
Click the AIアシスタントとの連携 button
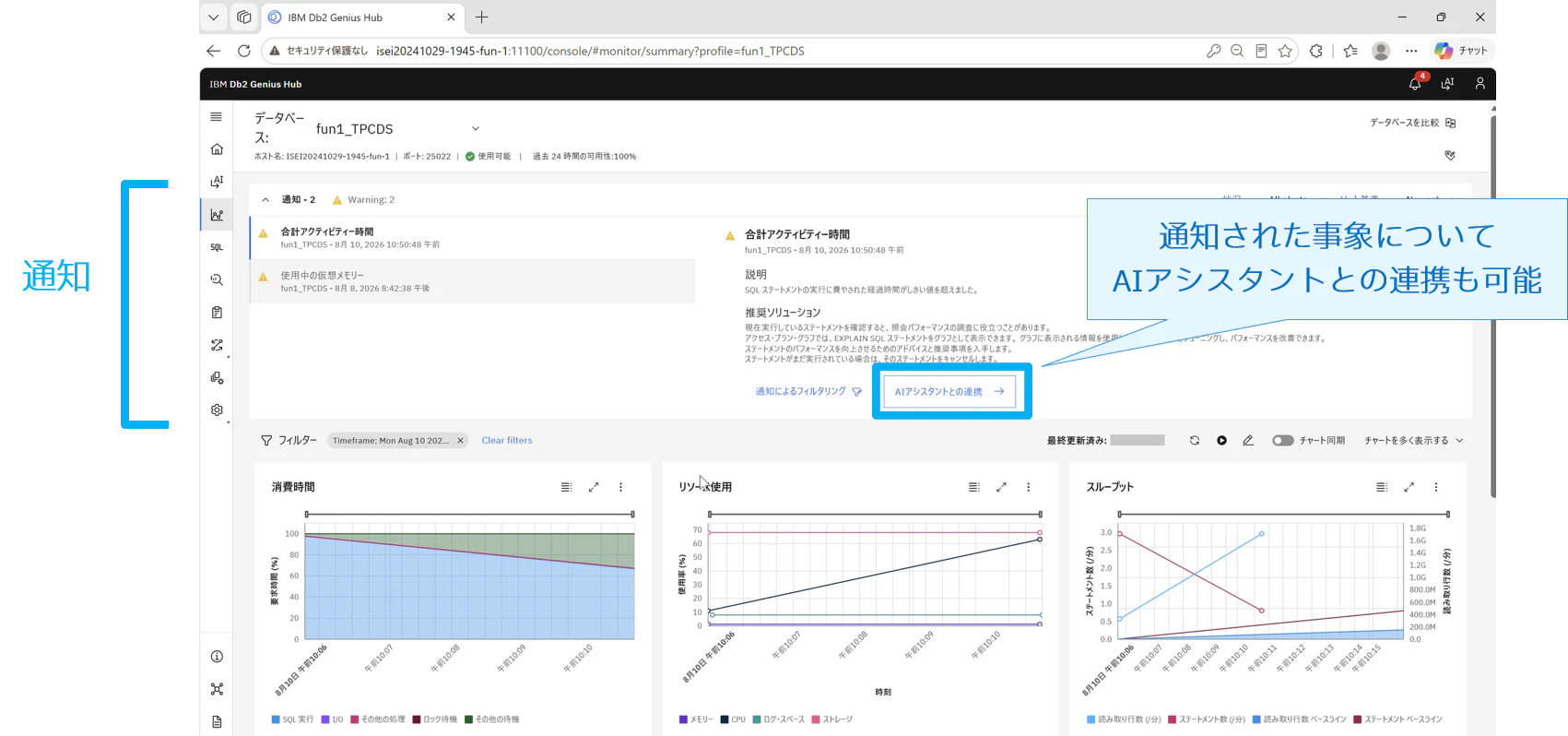point(949,392)
